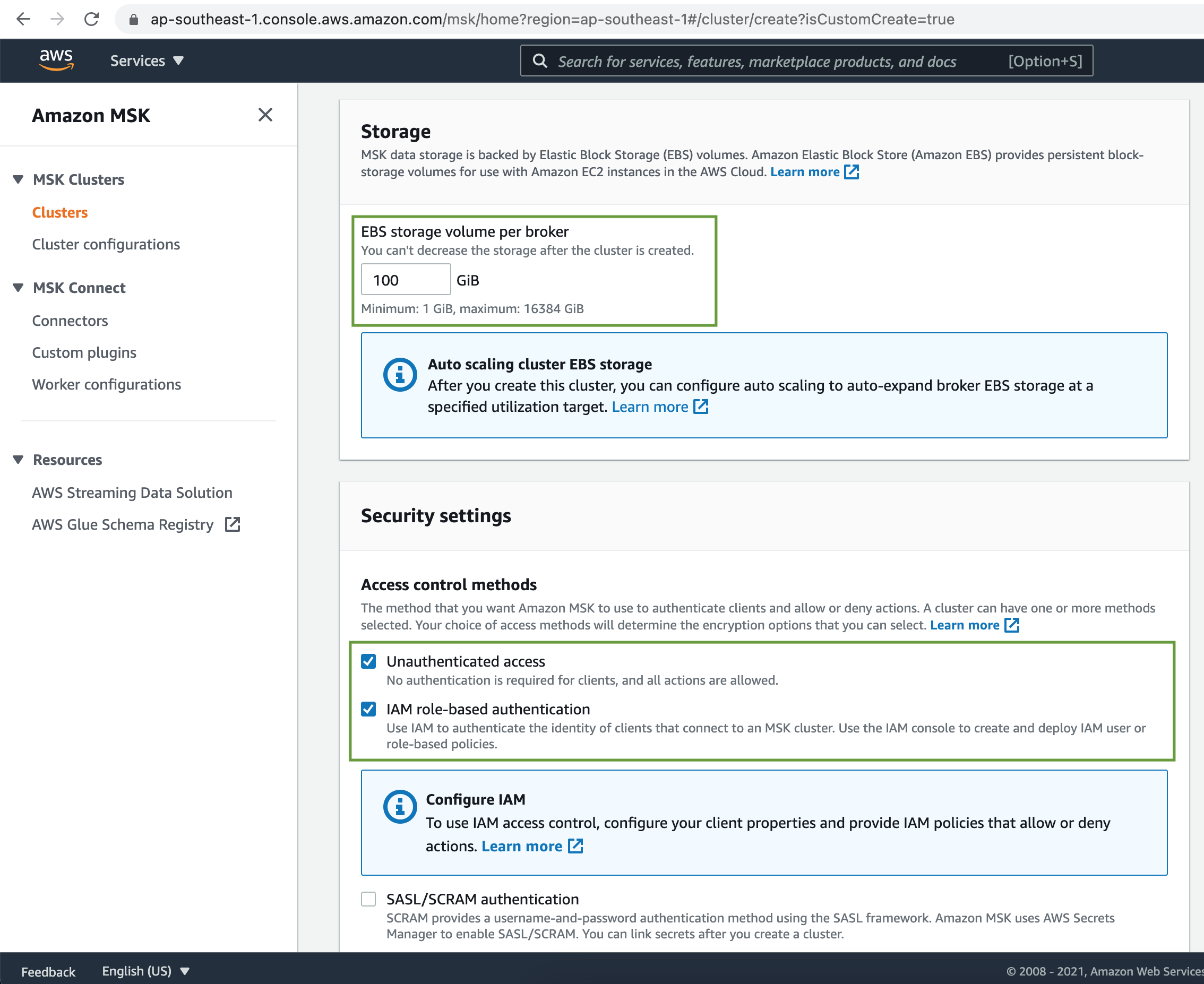Viewport: 1204px width, 984px height.
Task: Click Learn more in Auto scaling notice
Action: [x=650, y=407]
